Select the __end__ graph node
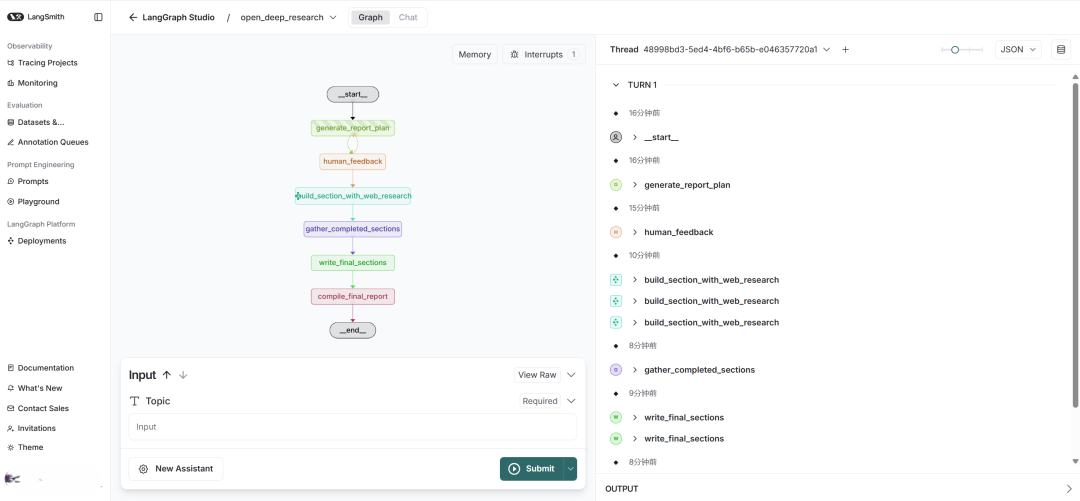 (x=353, y=330)
